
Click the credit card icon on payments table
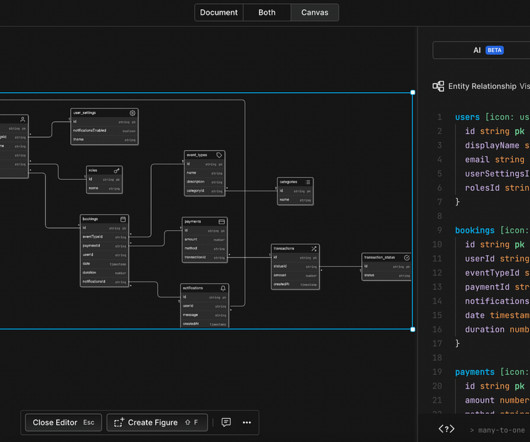coord(222,222)
